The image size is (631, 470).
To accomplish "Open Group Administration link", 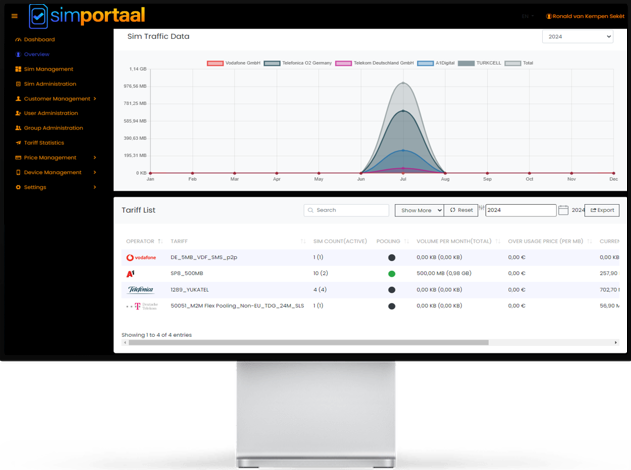I will [x=54, y=128].
